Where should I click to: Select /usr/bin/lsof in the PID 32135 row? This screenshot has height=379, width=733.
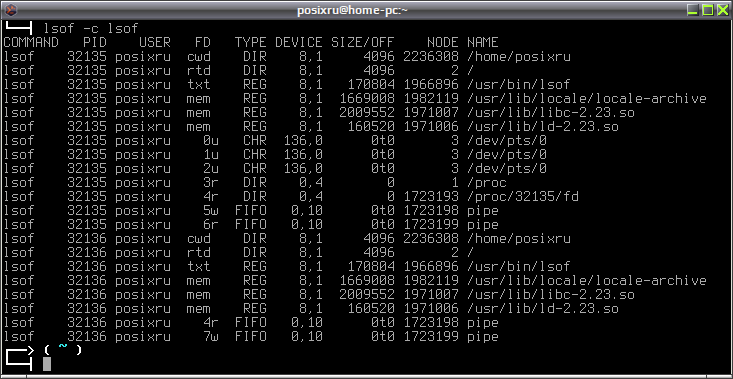518,85
